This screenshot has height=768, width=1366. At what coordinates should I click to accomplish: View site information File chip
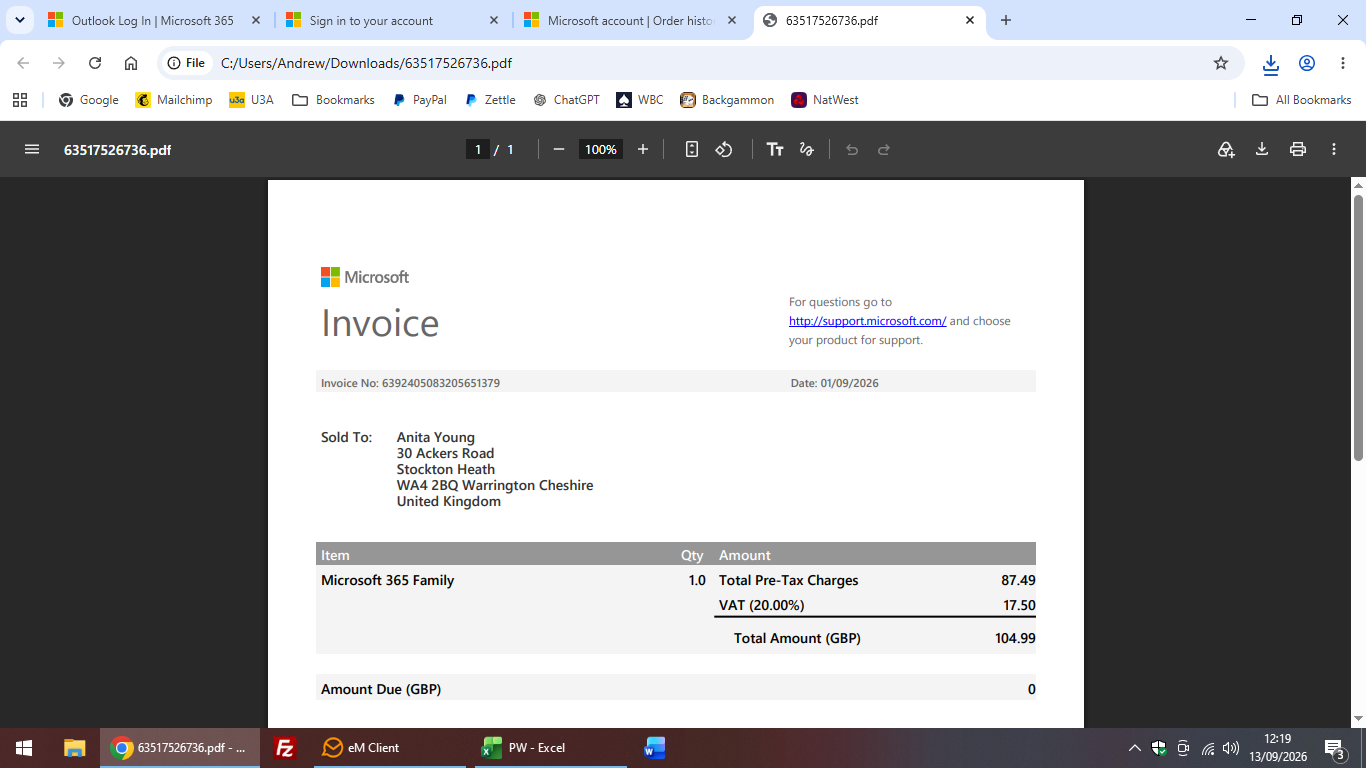186,63
